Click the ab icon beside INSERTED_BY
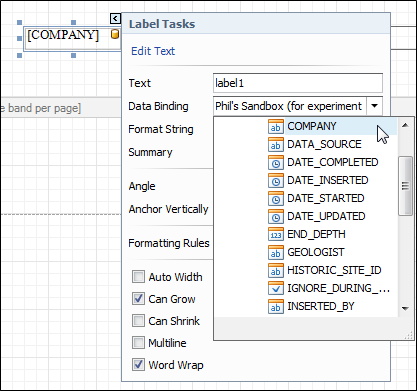The image size is (417, 391). click(276, 307)
